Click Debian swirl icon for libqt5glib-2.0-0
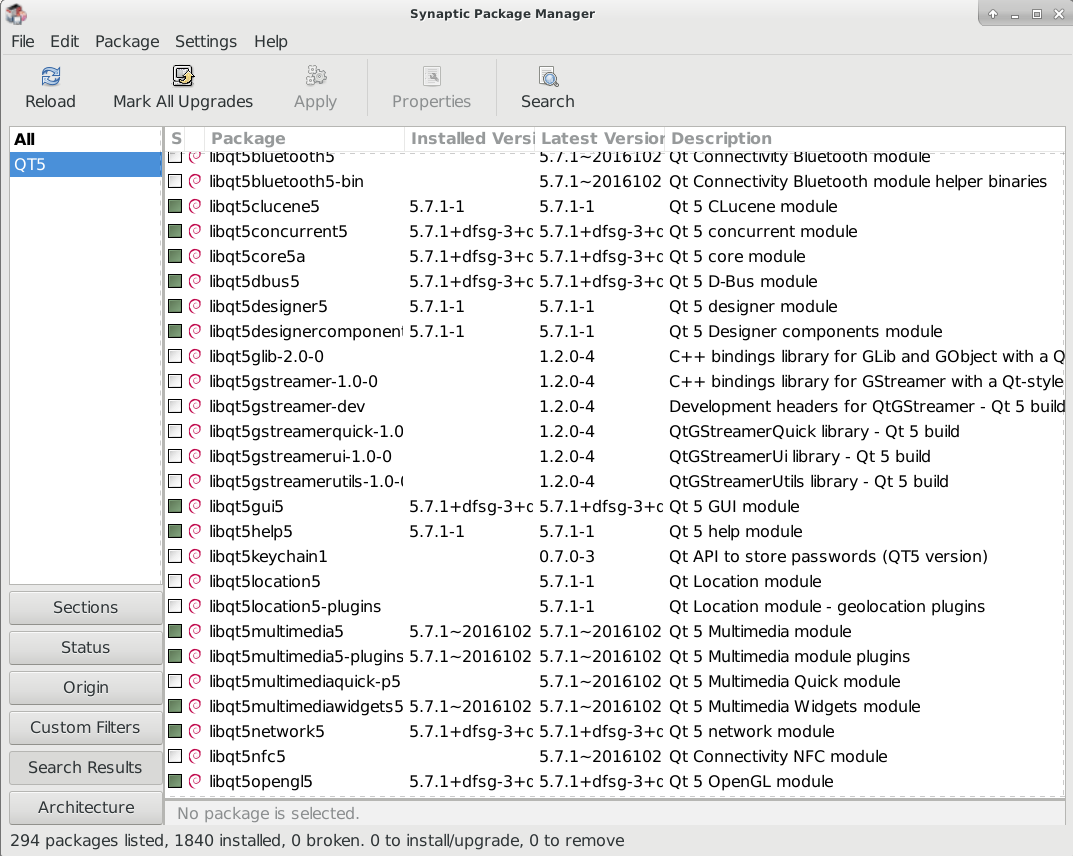 pyautogui.click(x=195, y=356)
